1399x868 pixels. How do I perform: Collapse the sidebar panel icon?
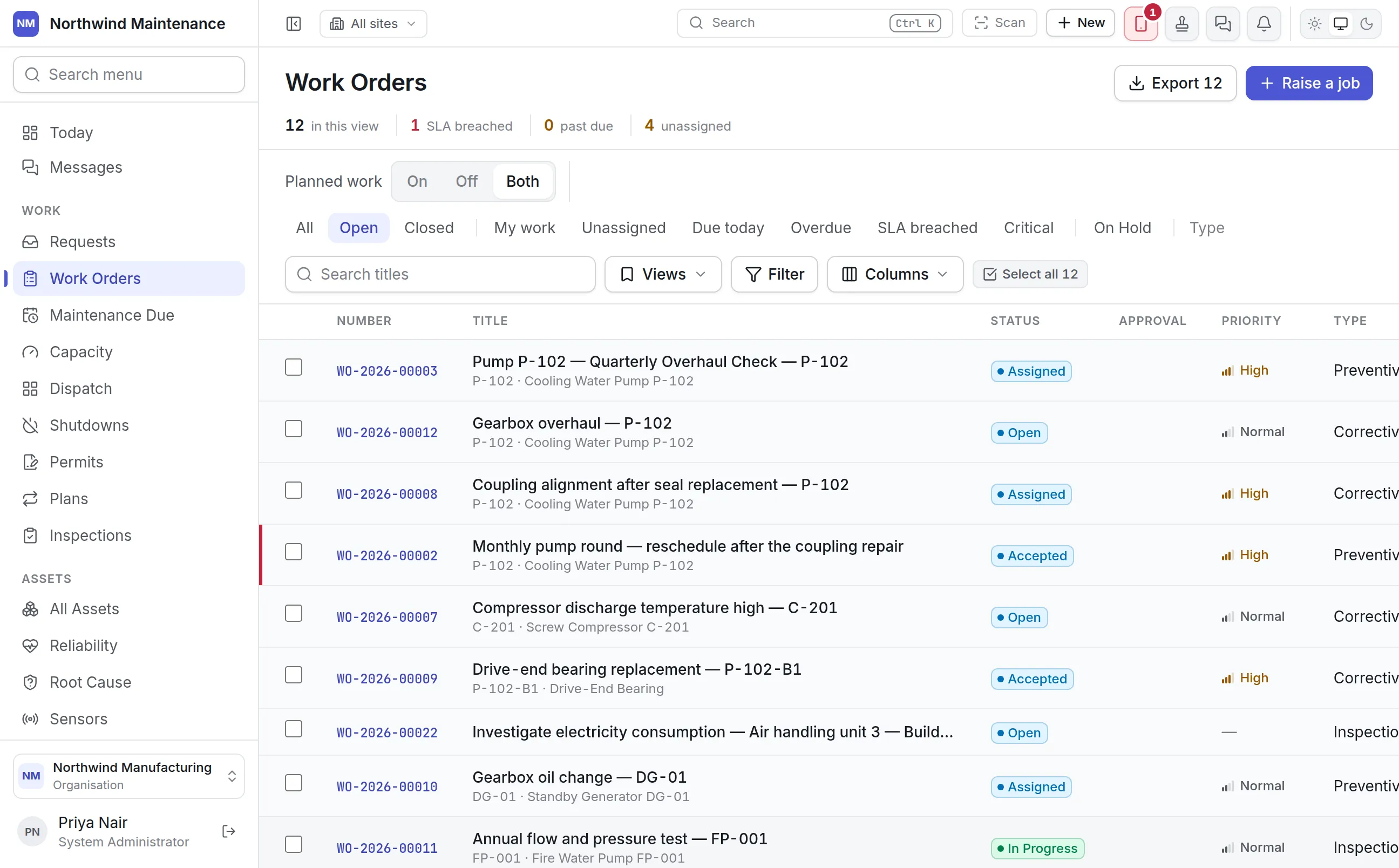click(x=293, y=24)
